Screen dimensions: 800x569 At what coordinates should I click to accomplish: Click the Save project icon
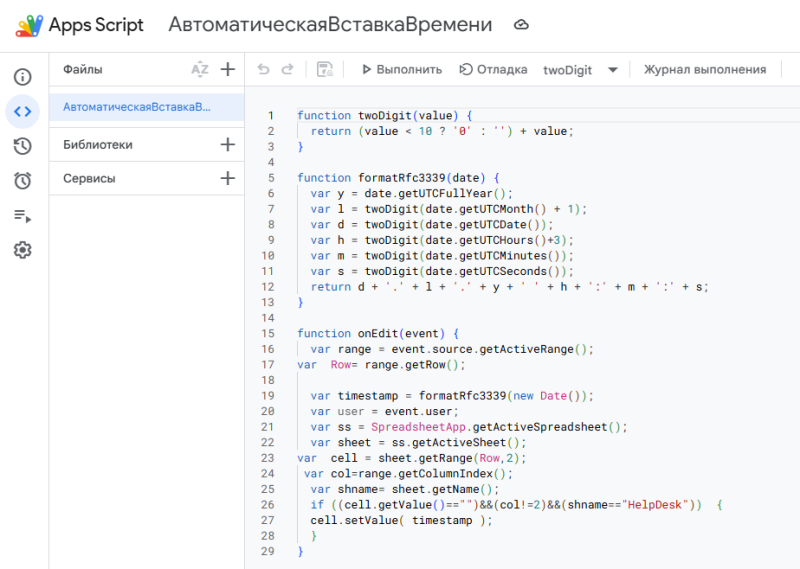(x=325, y=69)
